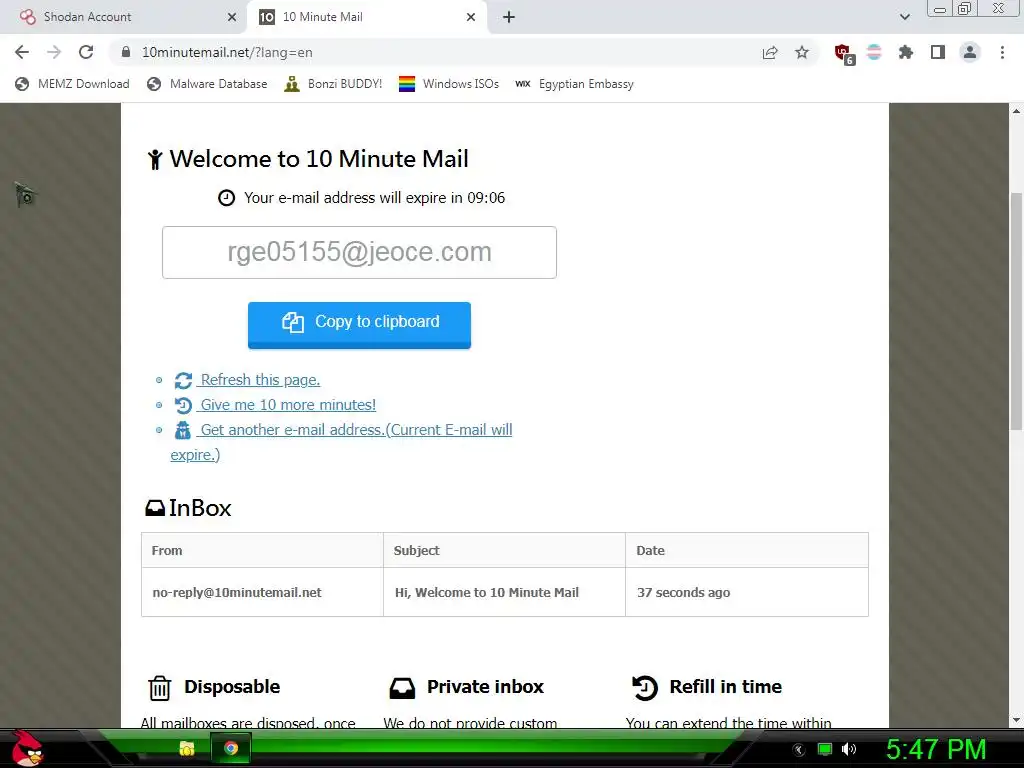Open MEMZ Download bookmark
The height and width of the screenshot is (768, 1024).
coord(72,84)
